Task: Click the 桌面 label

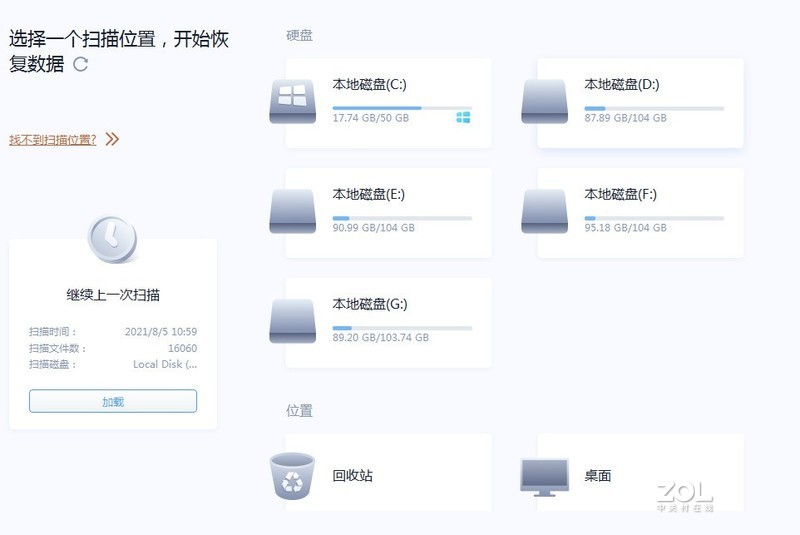Action: coord(598,475)
